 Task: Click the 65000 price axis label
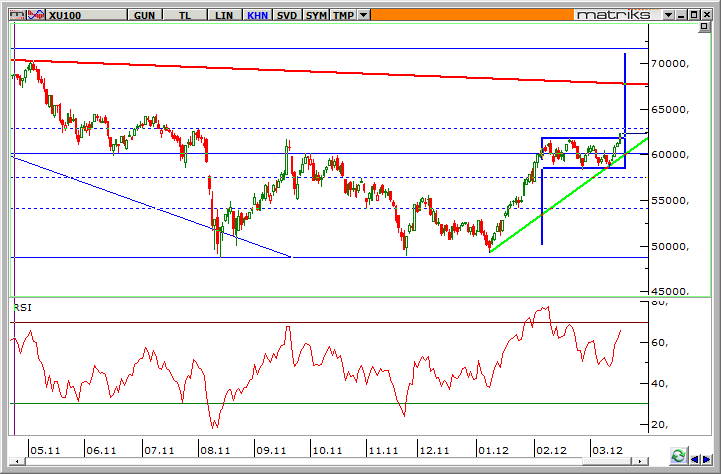670,109
